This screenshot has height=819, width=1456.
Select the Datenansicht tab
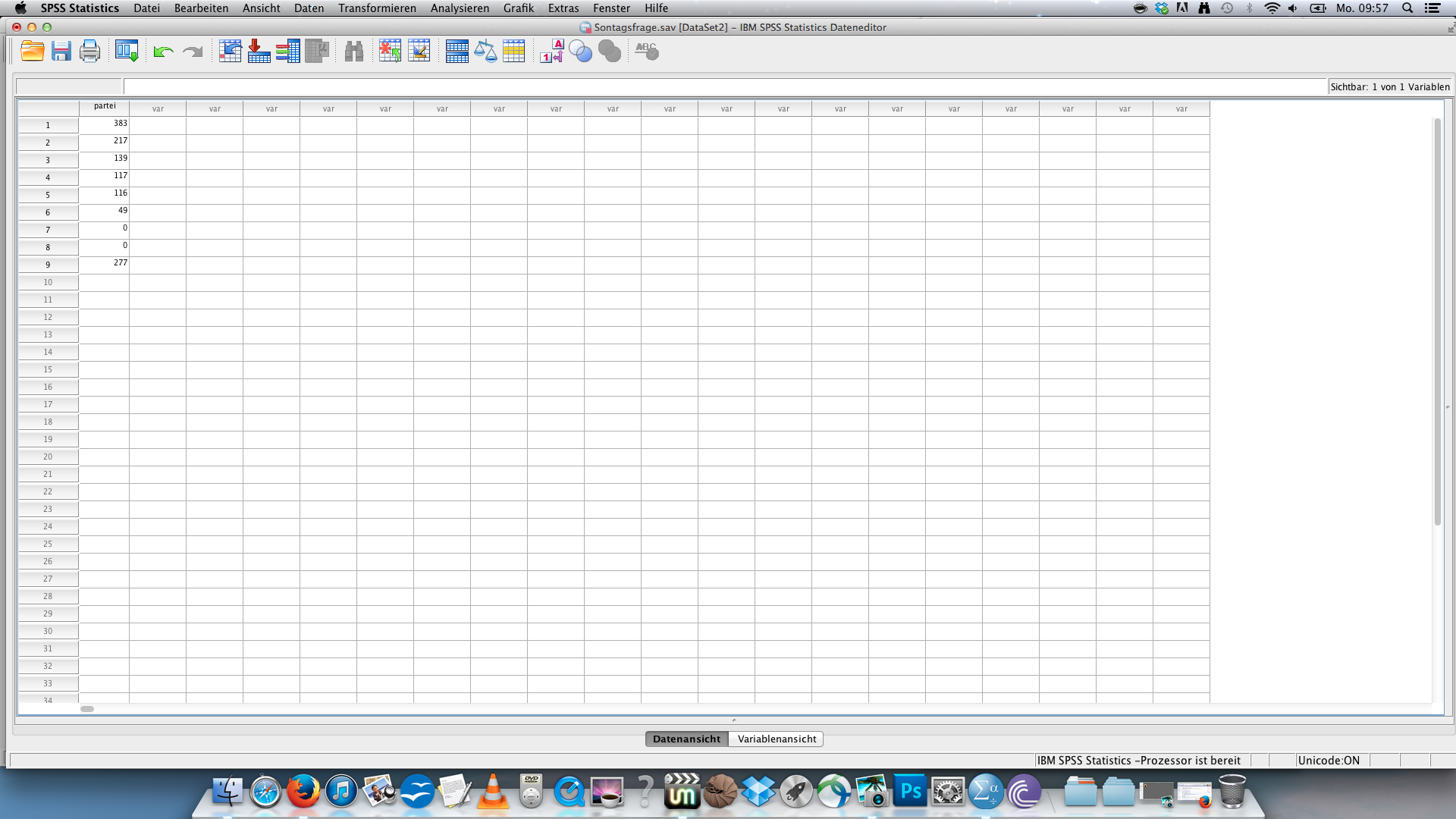tap(686, 739)
